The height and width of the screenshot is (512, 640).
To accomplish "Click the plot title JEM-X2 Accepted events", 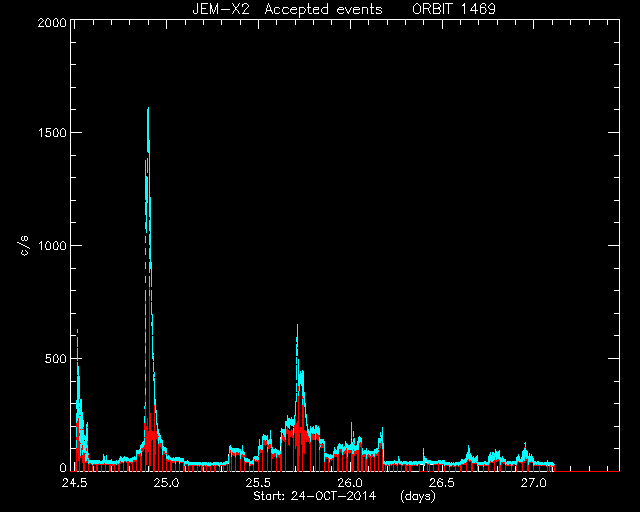I will pyautogui.click(x=287, y=9).
